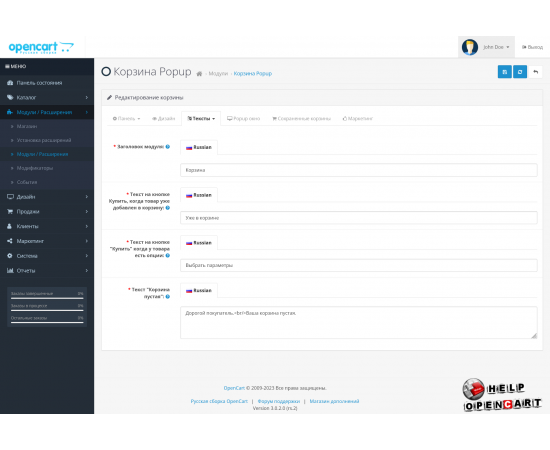Viewport: 550px width, 450px height.
Task: Click the Система gear icon
Action: pyautogui.click(x=10, y=256)
